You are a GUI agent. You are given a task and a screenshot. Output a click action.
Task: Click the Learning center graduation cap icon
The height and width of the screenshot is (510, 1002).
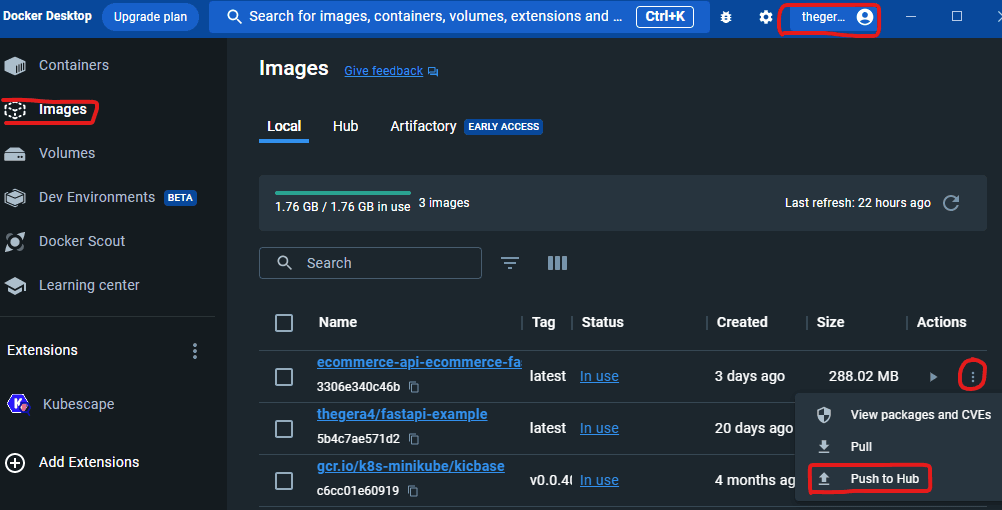pos(15,286)
